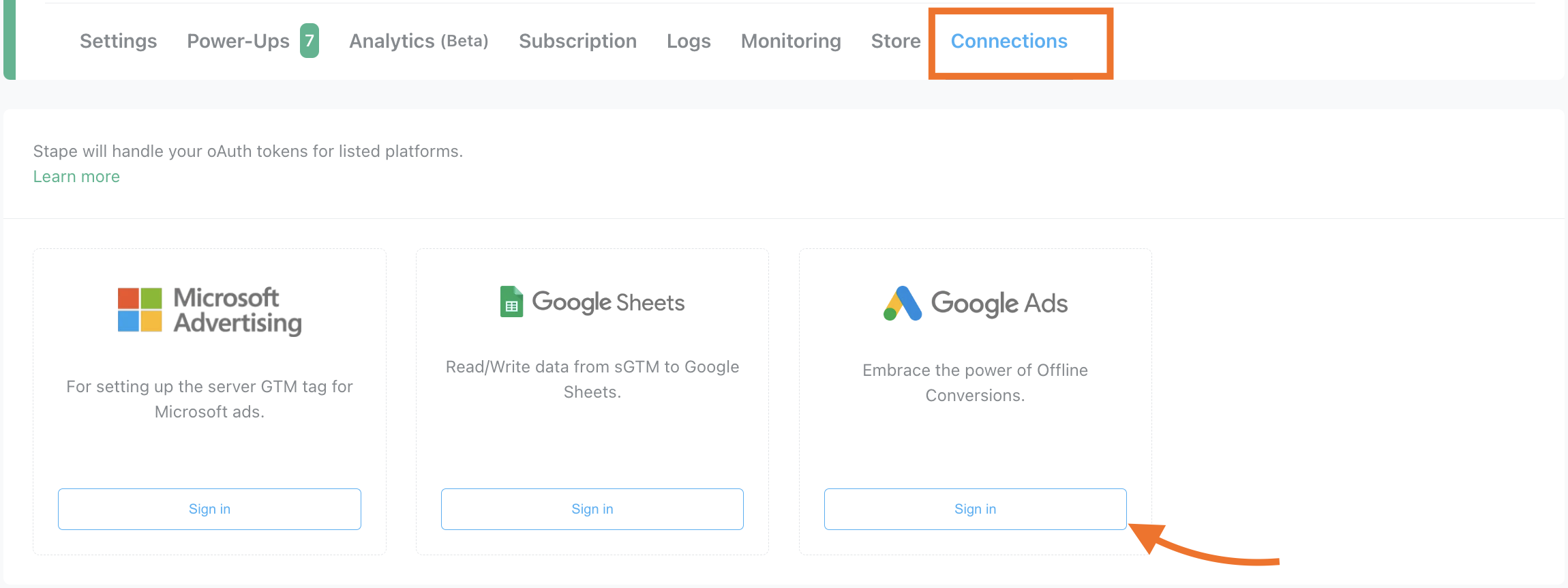The image size is (1568, 588).
Task: Select the Microsoft ads GTM tag description
Action: point(209,399)
